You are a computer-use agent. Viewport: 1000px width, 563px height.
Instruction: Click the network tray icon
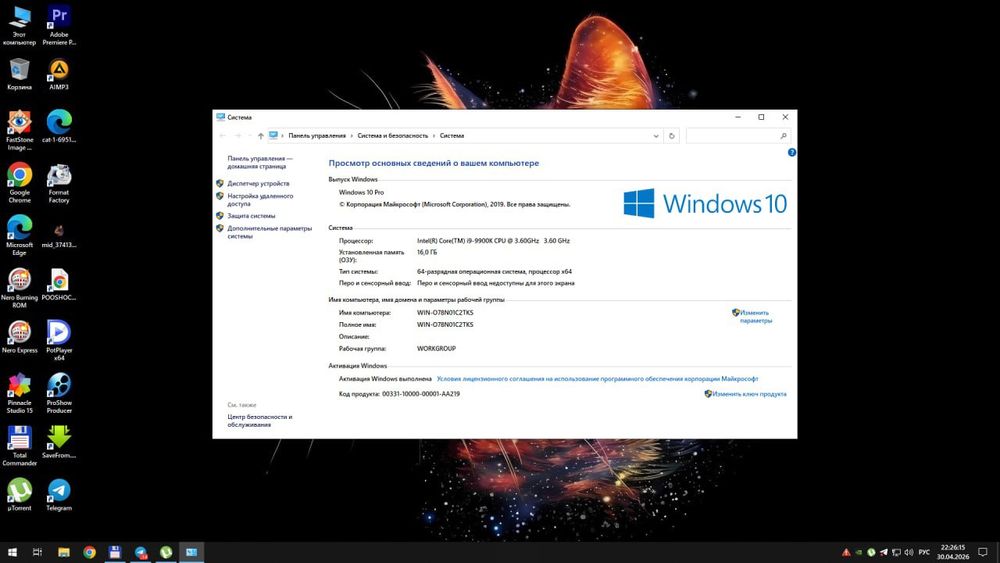(x=896, y=552)
